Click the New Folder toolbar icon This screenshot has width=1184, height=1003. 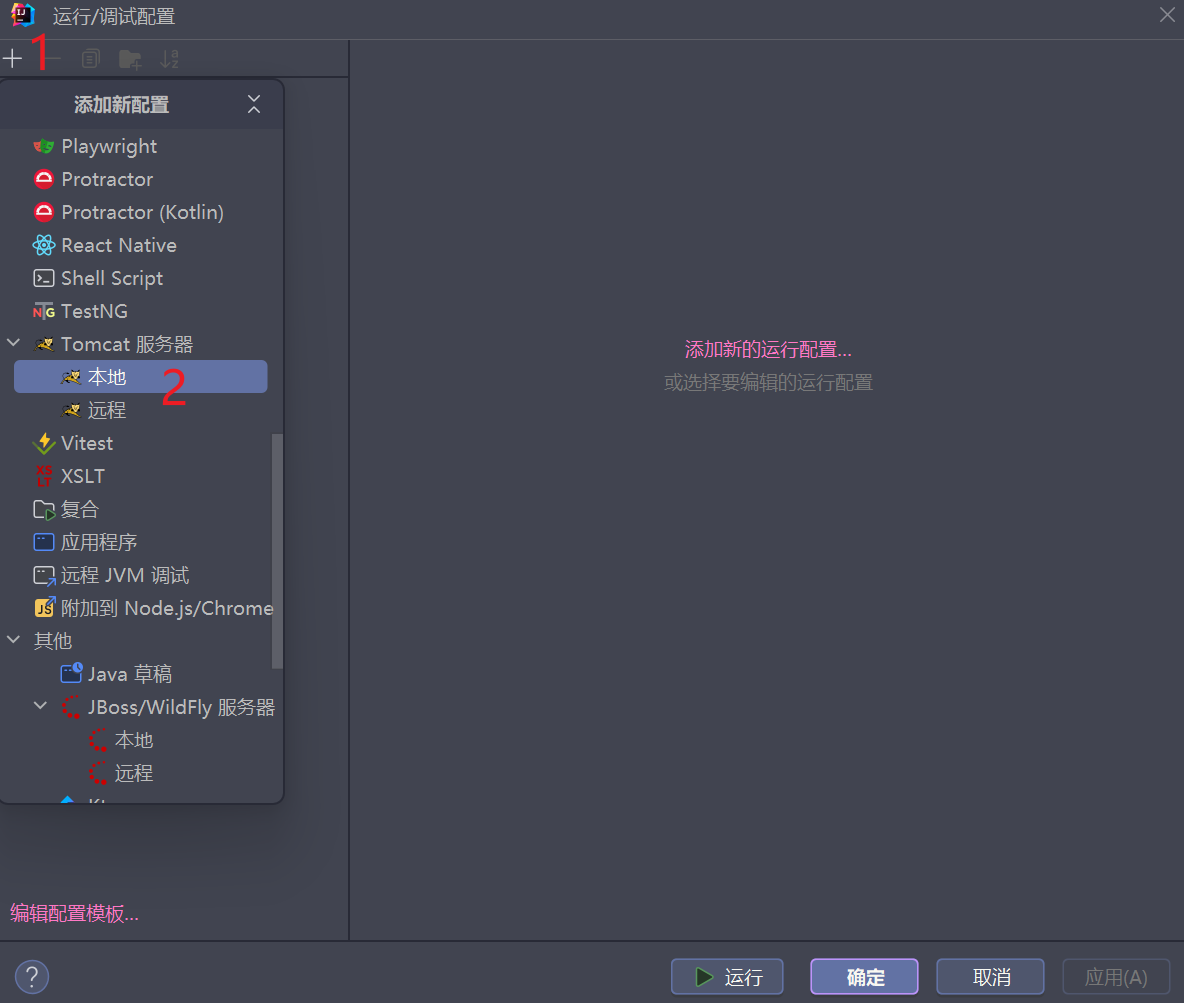click(x=130, y=59)
